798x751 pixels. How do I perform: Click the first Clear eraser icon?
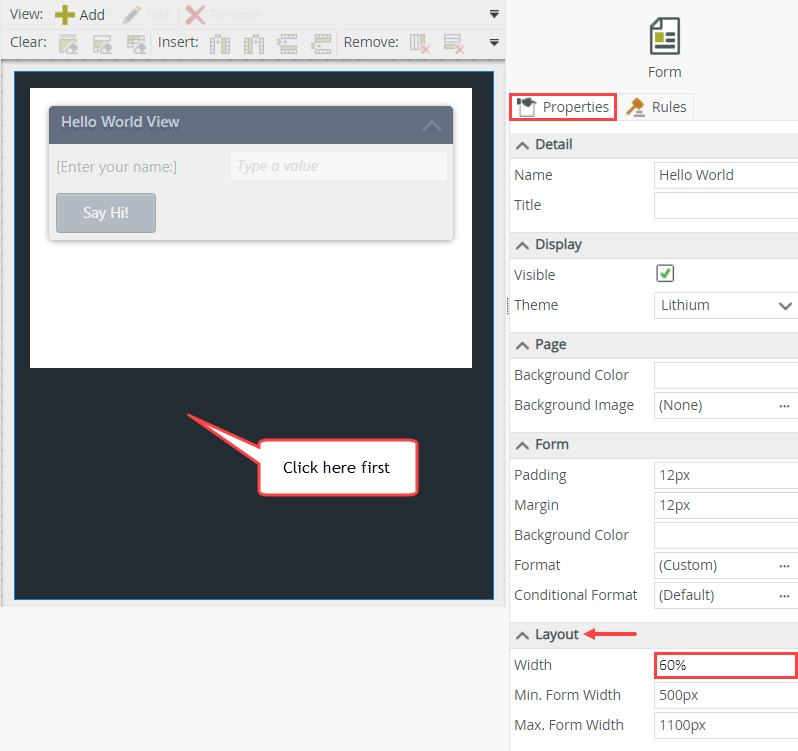[x=68, y=44]
